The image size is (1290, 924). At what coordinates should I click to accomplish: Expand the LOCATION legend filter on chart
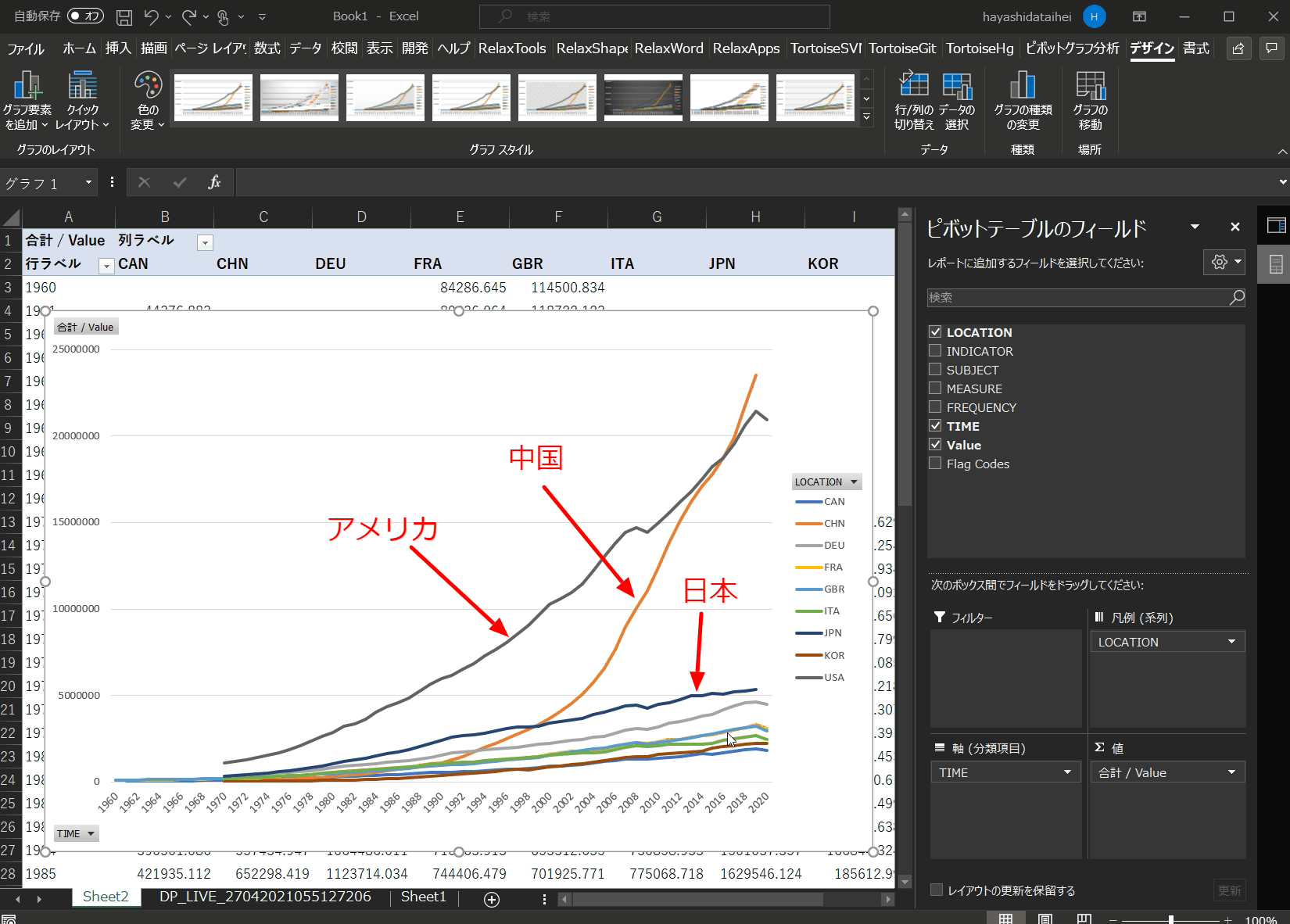tap(854, 482)
